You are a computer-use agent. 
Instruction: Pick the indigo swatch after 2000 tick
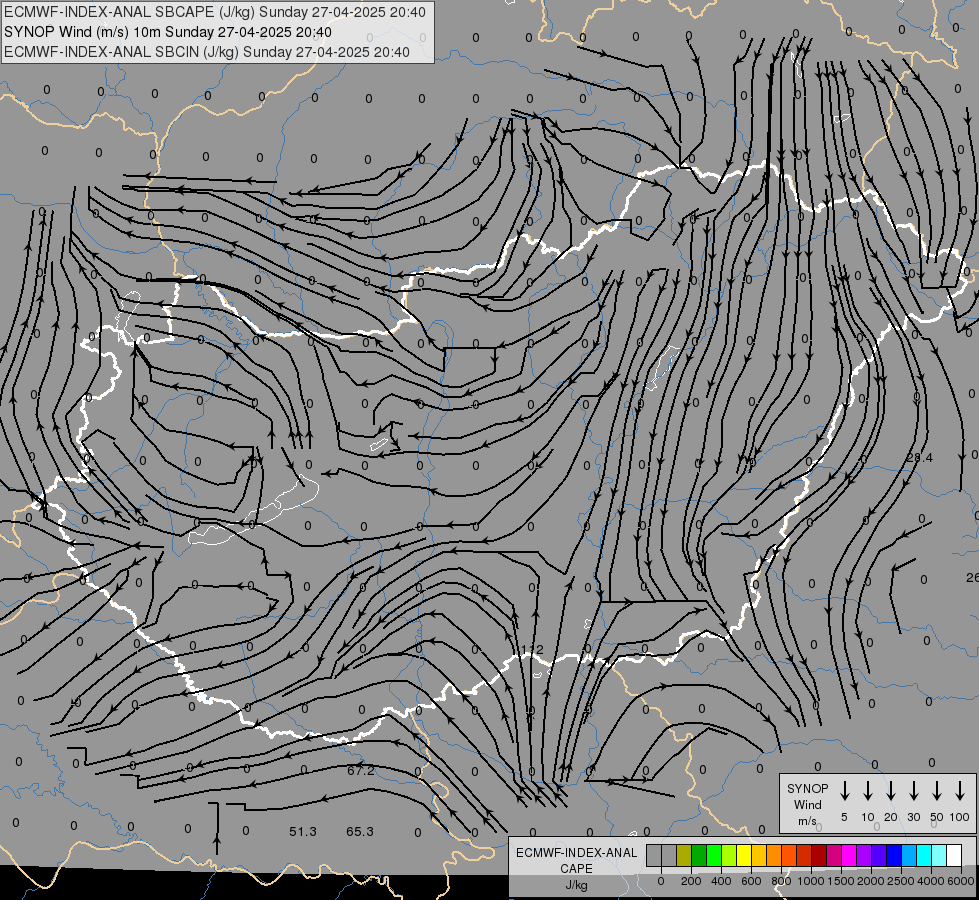coord(878,855)
